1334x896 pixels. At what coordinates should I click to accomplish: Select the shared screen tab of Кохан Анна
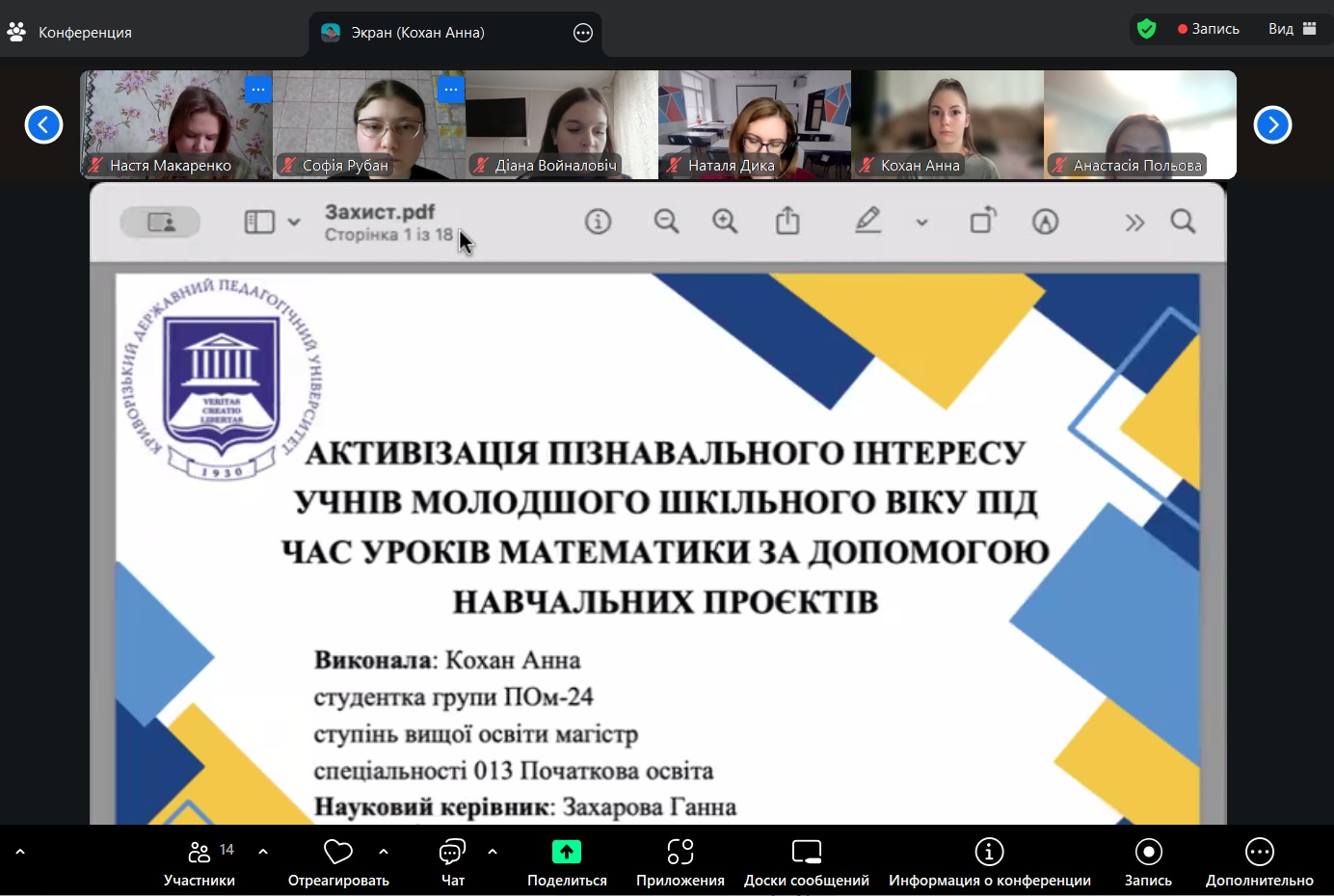click(x=417, y=33)
